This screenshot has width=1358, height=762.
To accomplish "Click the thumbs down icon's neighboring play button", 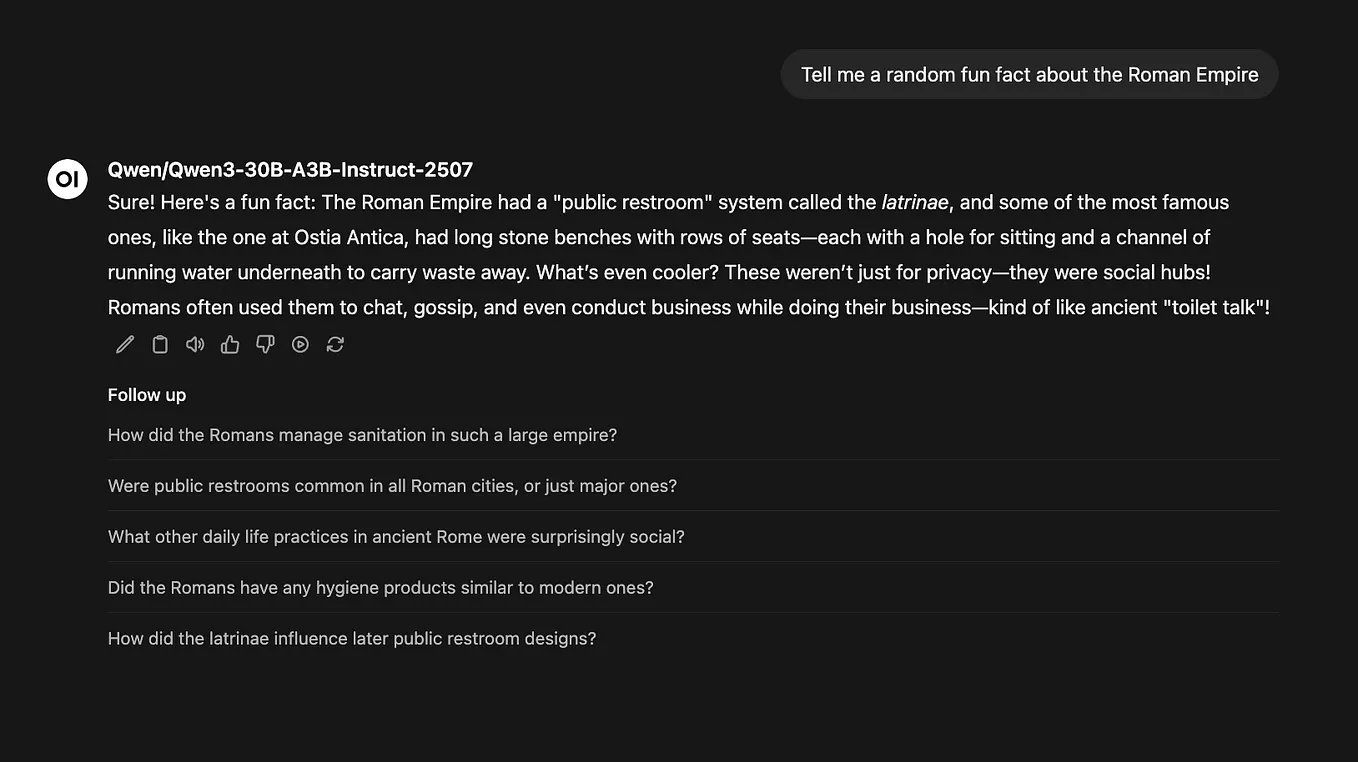I will click(x=300, y=343).
